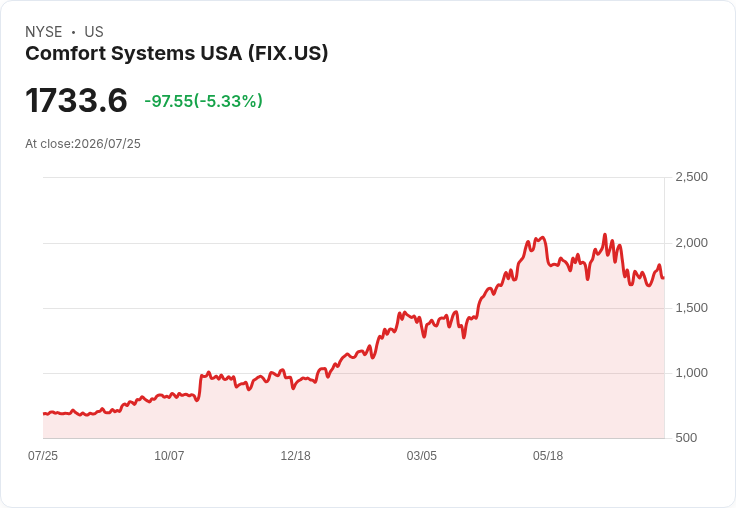Click the price line's starting point at 07/25
Image resolution: width=736 pixels, height=508 pixels.
coord(44,414)
